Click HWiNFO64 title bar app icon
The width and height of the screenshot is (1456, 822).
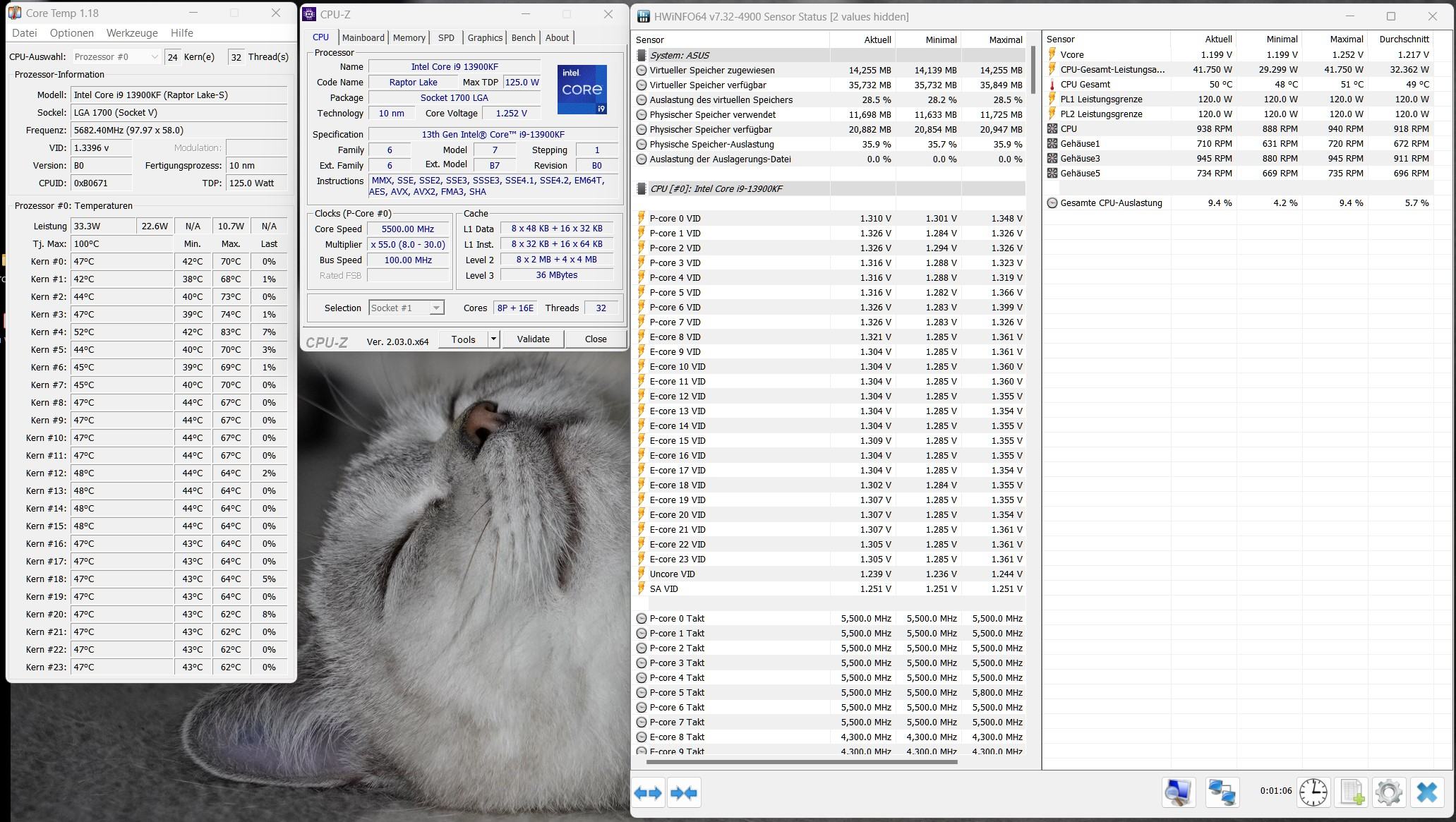coord(643,16)
